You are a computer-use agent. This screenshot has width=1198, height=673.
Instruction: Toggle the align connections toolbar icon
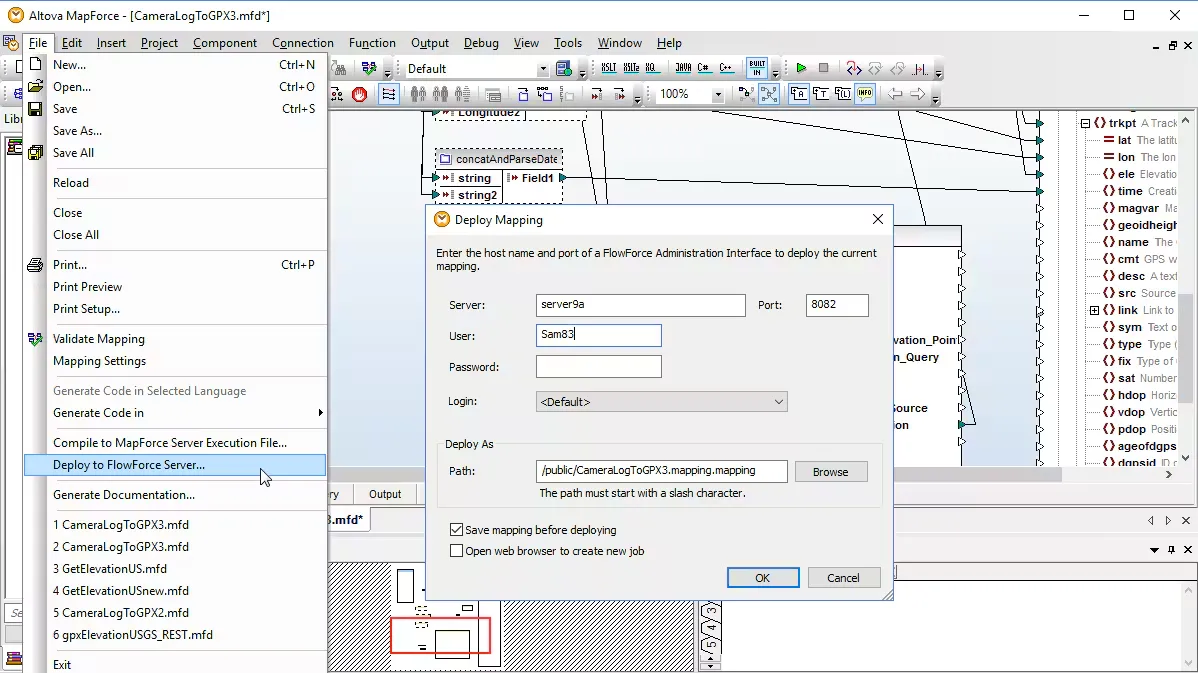coord(389,94)
